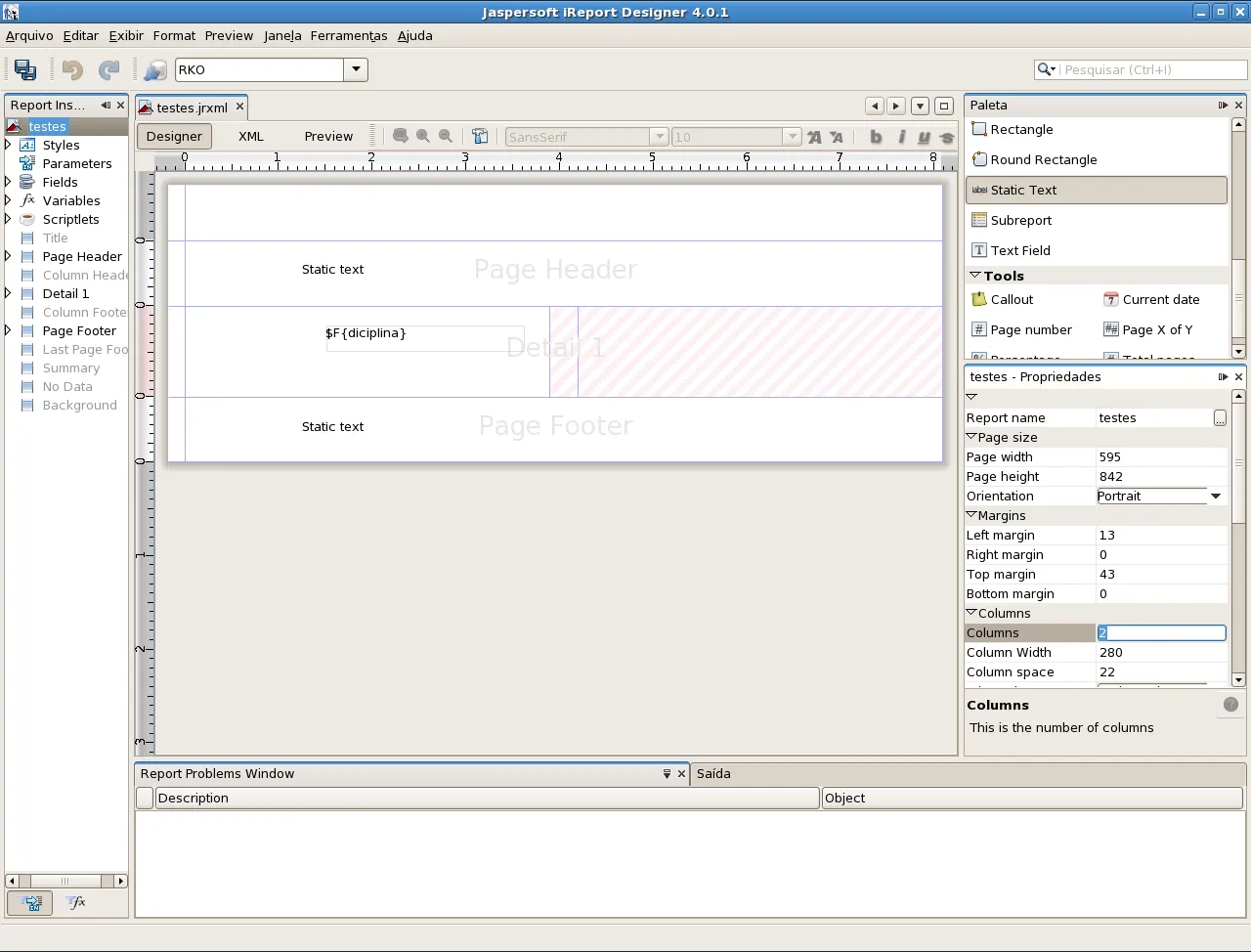The image size is (1251, 952).
Task: Collapse the Margins property group
Action: (971, 515)
